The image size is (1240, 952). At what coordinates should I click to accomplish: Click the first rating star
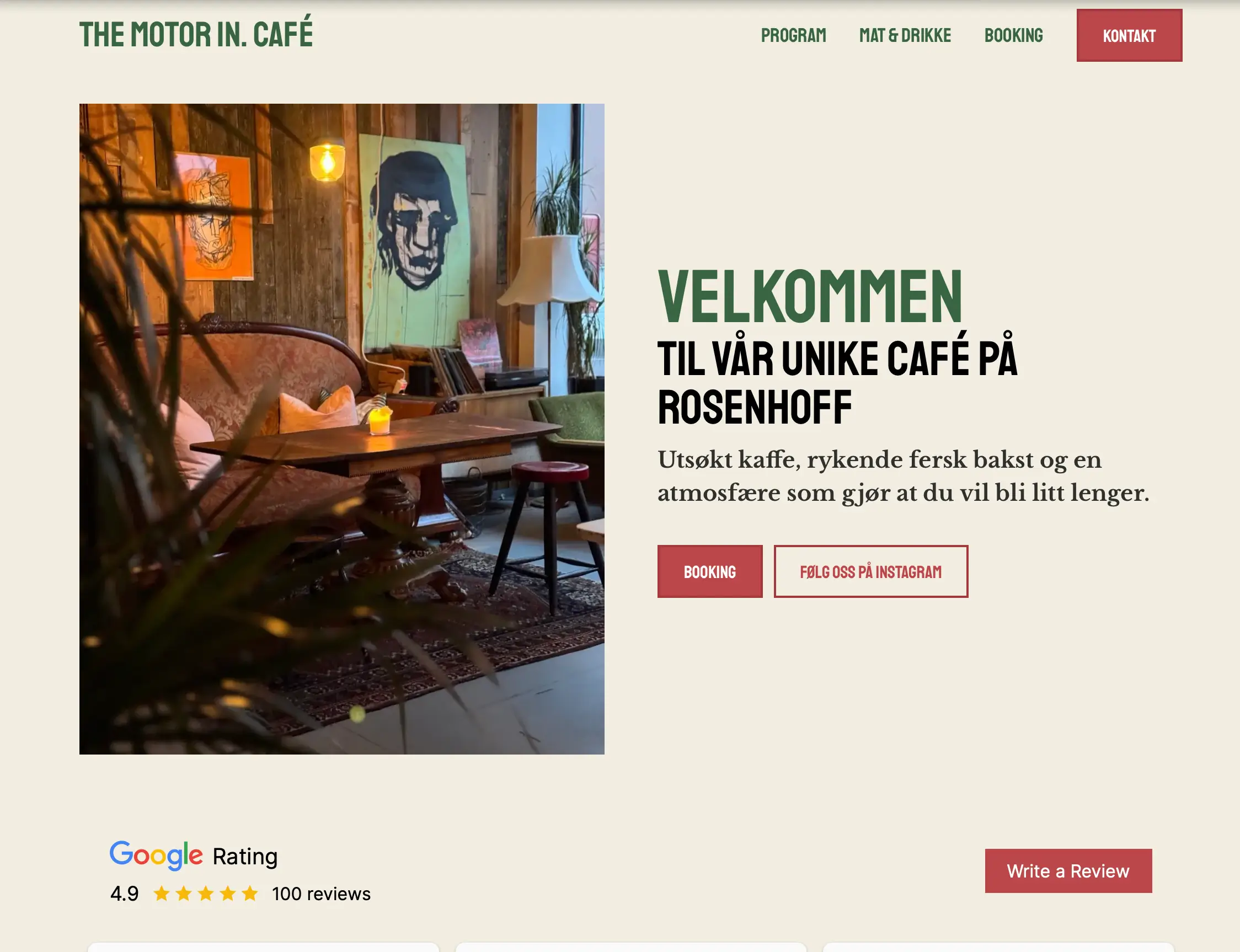pyautogui.click(x=162, y=894)
